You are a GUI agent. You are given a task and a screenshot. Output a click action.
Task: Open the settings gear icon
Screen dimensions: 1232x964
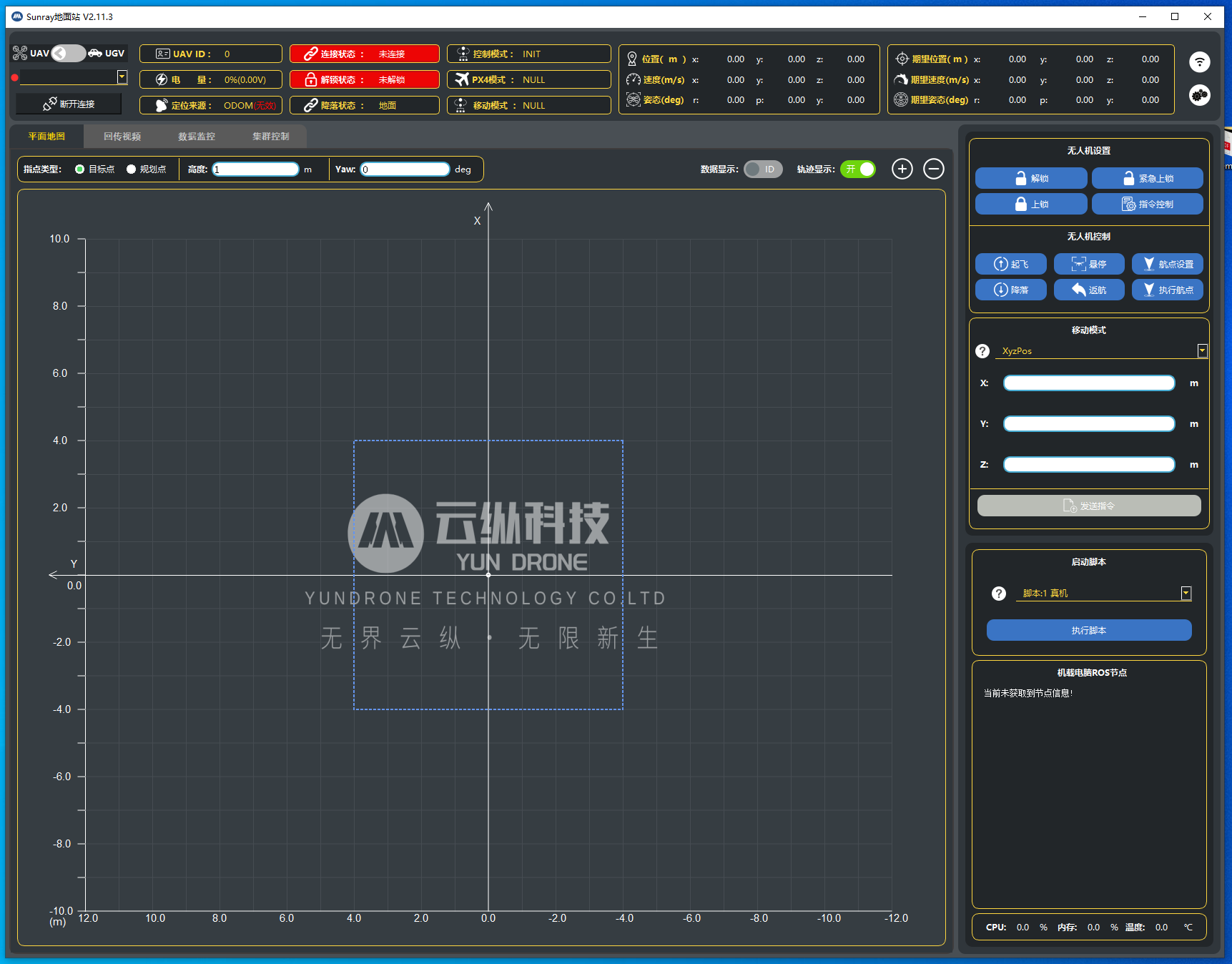1199,94
